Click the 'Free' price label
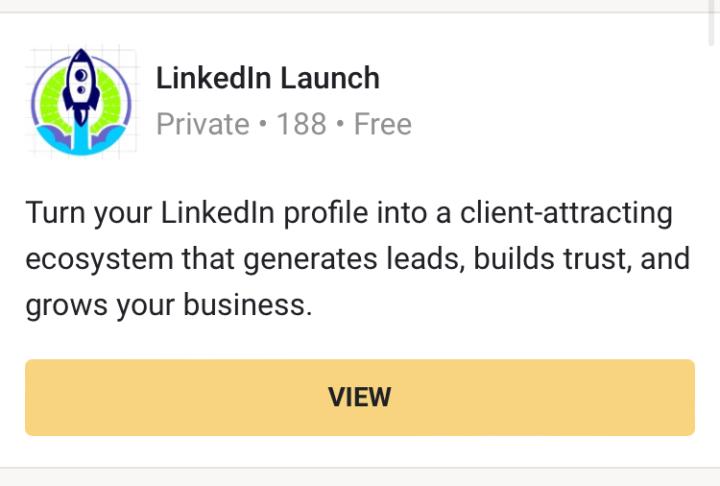Viewport: 720px width, 486px height. 383,124
